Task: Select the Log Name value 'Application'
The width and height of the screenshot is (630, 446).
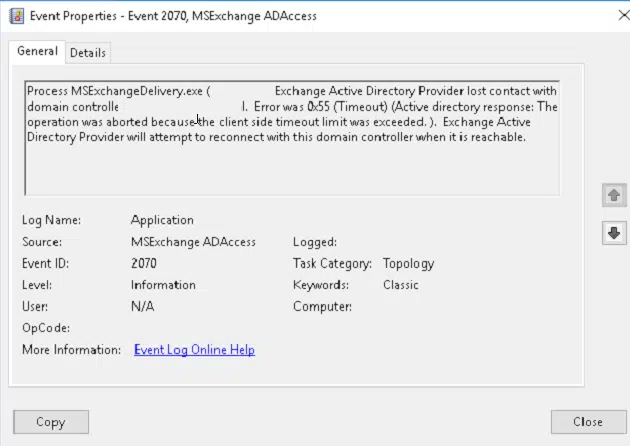Action: click(162, 220)
